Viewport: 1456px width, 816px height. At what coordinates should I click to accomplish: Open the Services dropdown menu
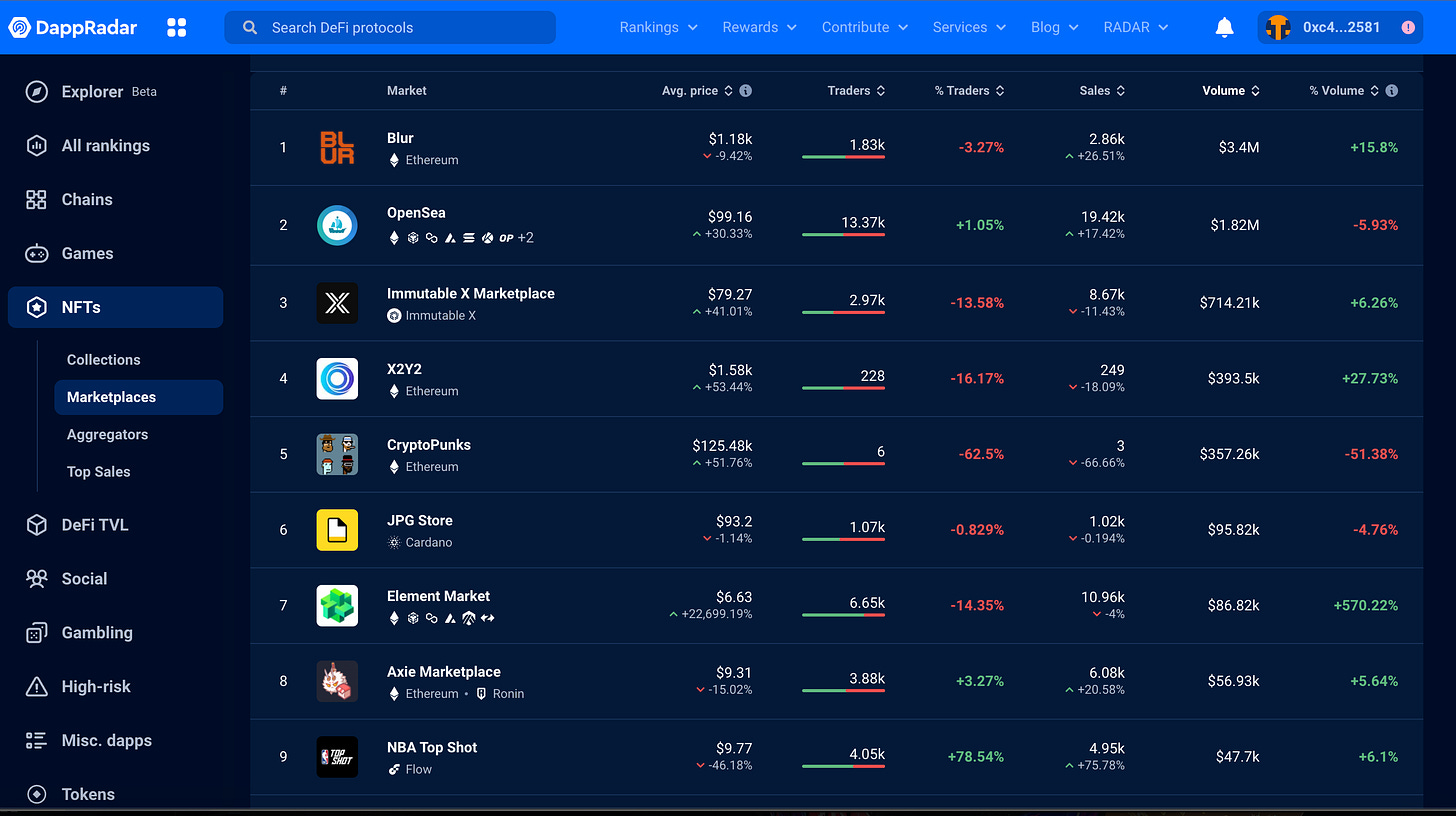(969, 27)
